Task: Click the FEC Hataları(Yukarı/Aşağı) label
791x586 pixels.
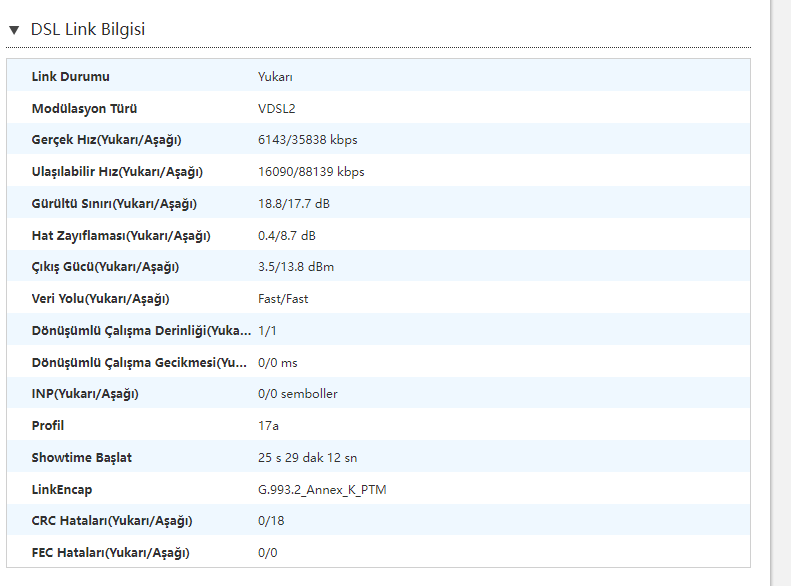Action: [110, 553]
